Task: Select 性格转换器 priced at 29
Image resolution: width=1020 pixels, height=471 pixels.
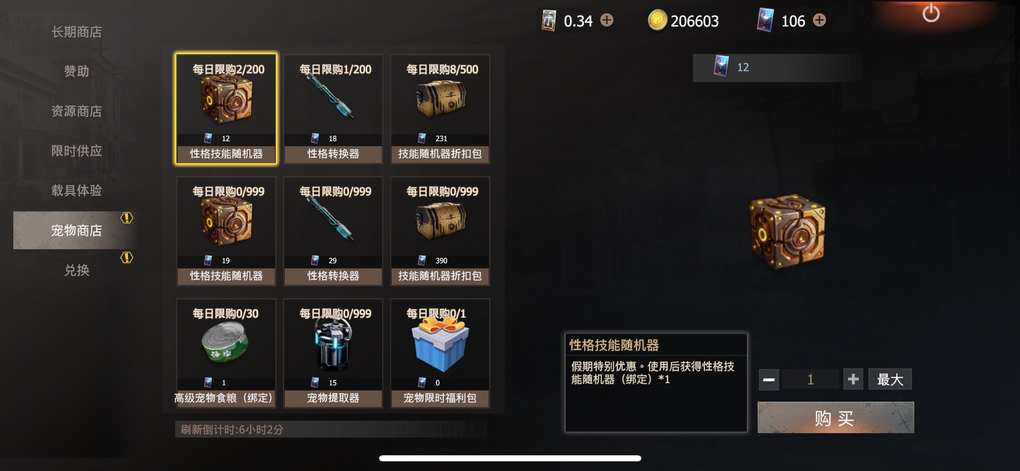Action: click(333, 231)
